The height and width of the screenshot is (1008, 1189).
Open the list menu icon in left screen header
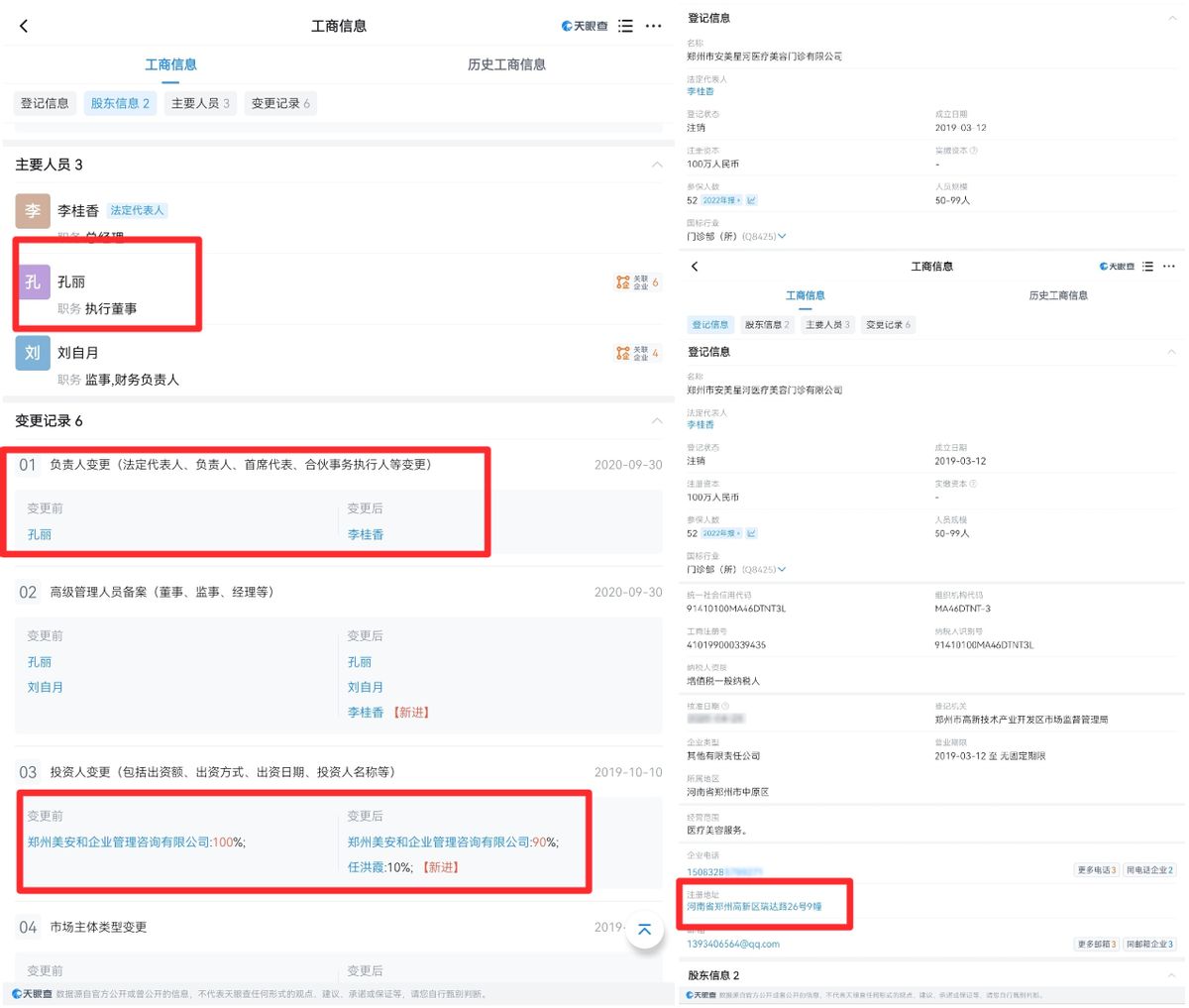[x=625, y=26]
